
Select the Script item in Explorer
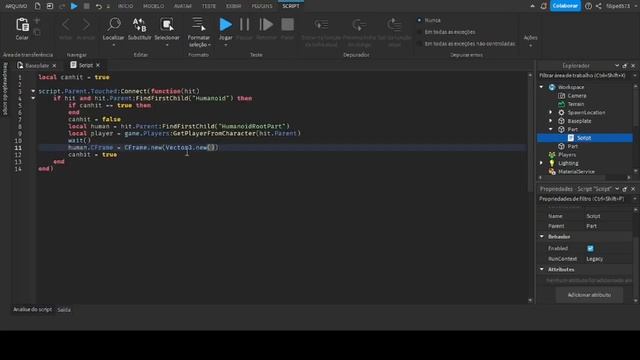pyautogui.click(x=584, y=138)
